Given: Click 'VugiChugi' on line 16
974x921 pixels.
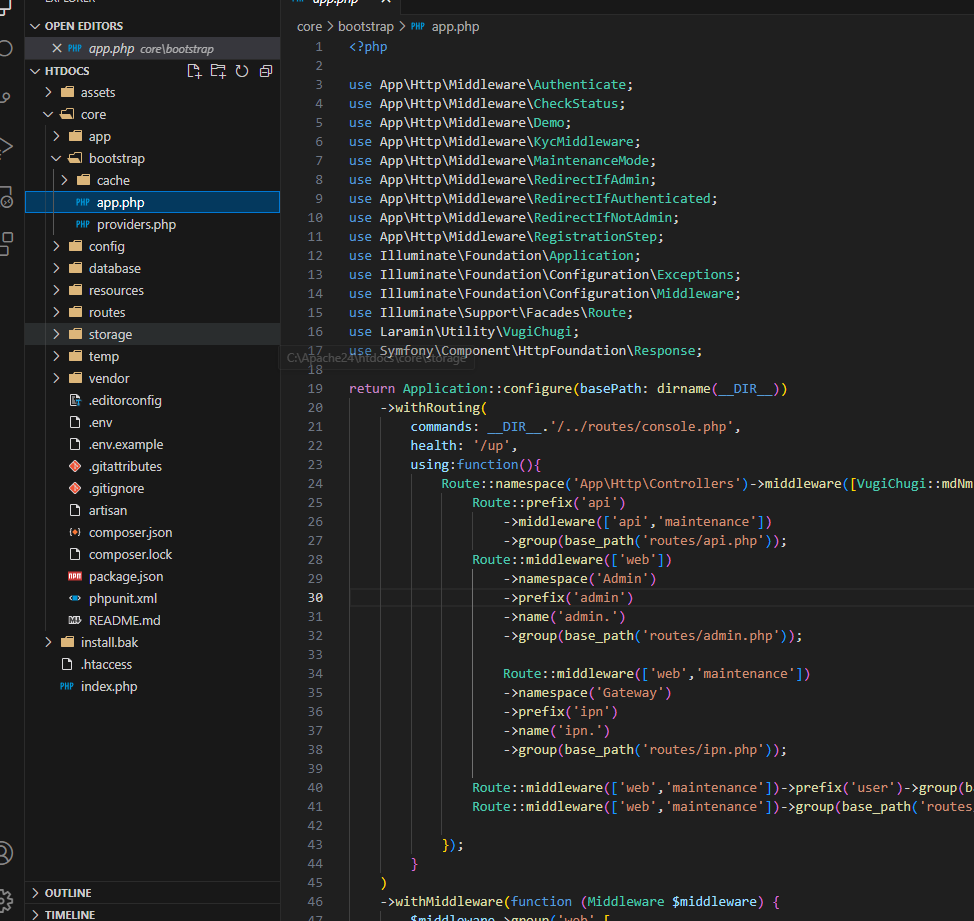Looking at the screenshot, I should point(537,332).
